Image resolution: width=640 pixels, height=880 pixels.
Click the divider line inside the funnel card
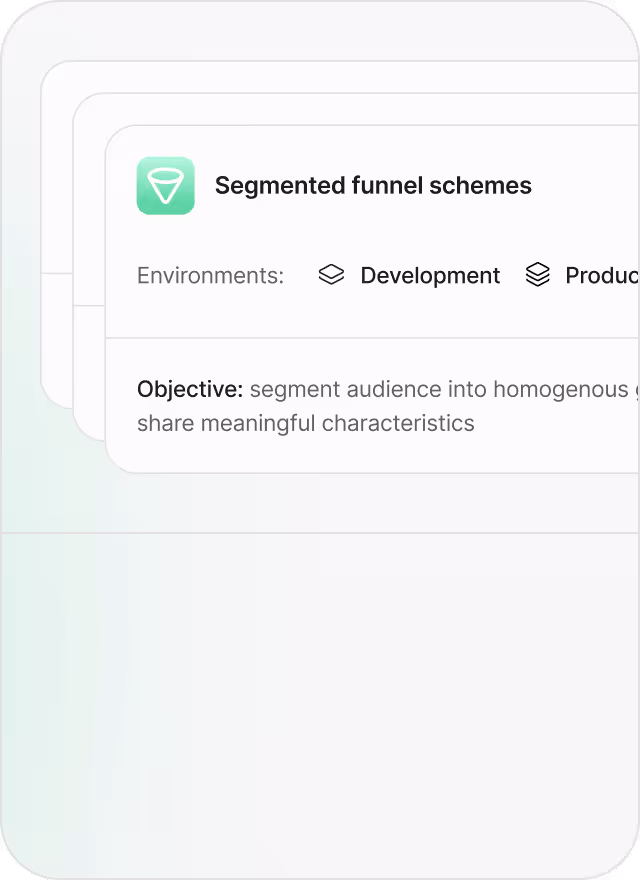(370, 338)
